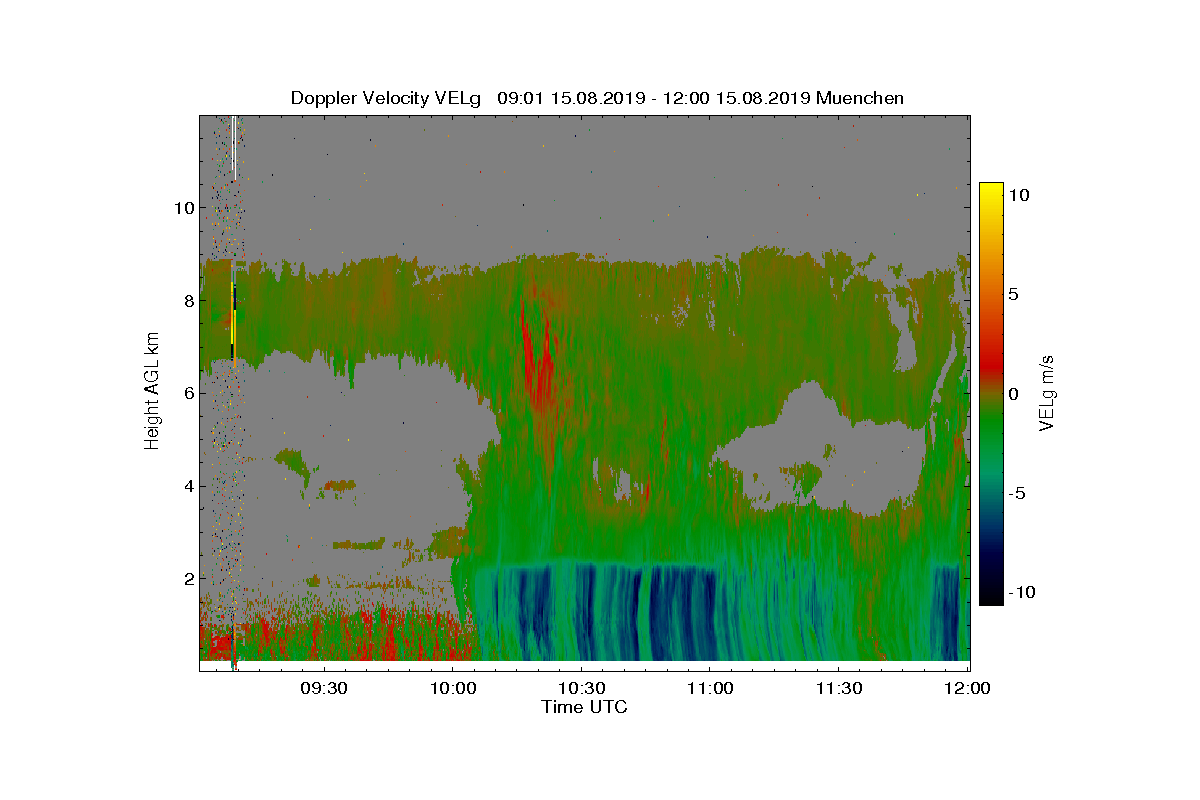The width and height of the screenshot is (1200, 800).
Task: Click the colorbar '5' label
Action: [1013, 294]
